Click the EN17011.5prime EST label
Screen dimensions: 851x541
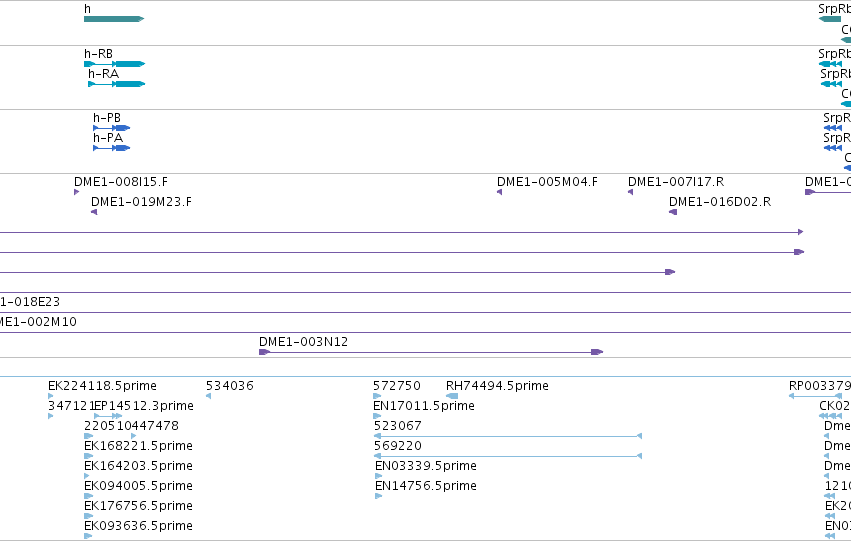(x=424, y=406)
